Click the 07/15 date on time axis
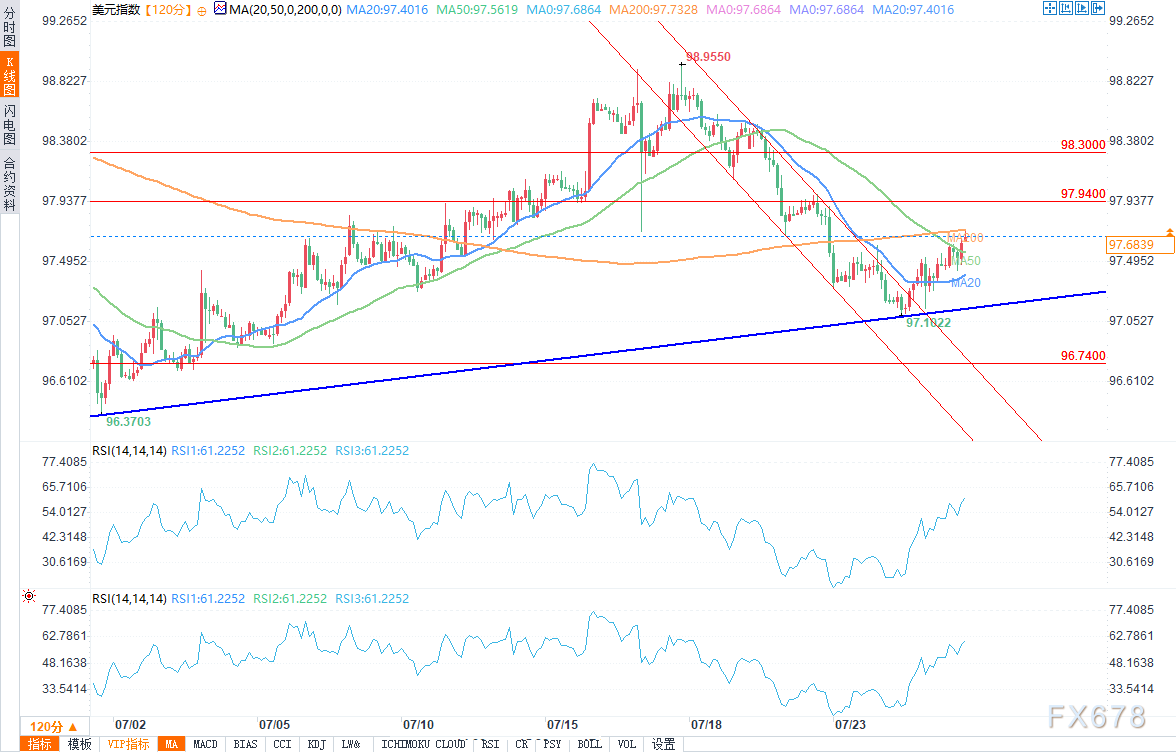This screenshot has height=752, width=1176. pyautogui.click(x=562, y=725)
